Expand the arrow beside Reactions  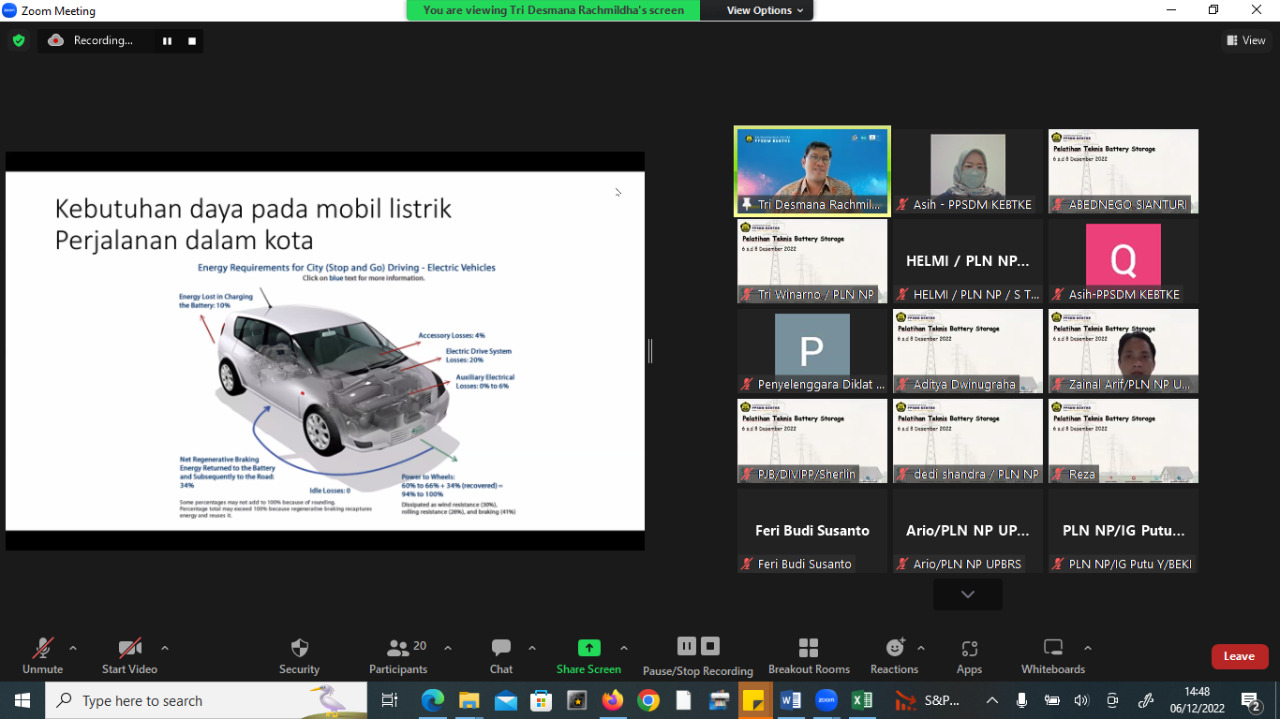click(x=921, y=648)
